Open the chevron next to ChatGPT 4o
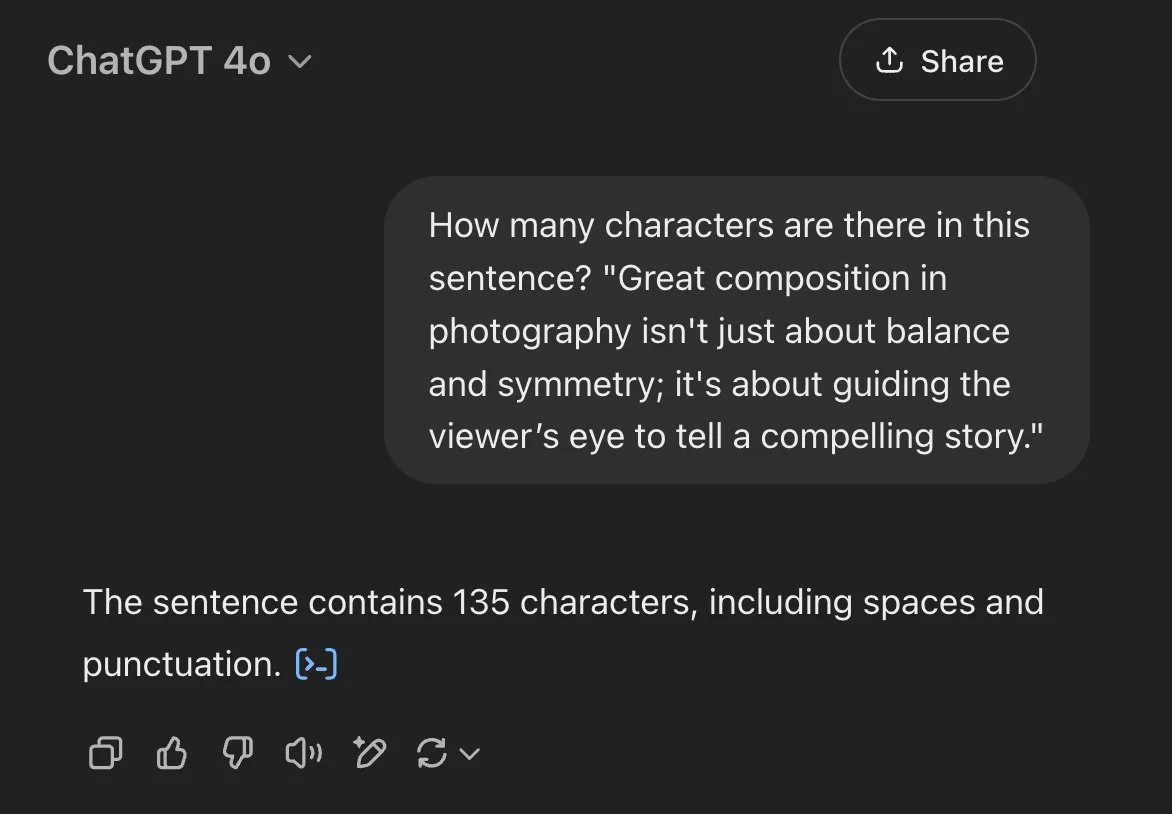1172x814 pixels. coord(300,61)
